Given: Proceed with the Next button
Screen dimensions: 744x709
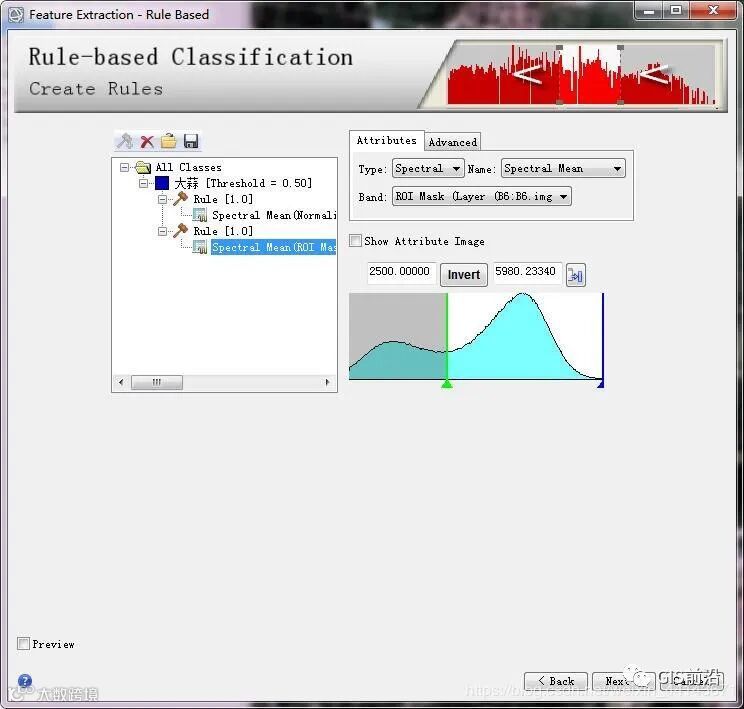Looking at the screenshot, I should 623,681.
